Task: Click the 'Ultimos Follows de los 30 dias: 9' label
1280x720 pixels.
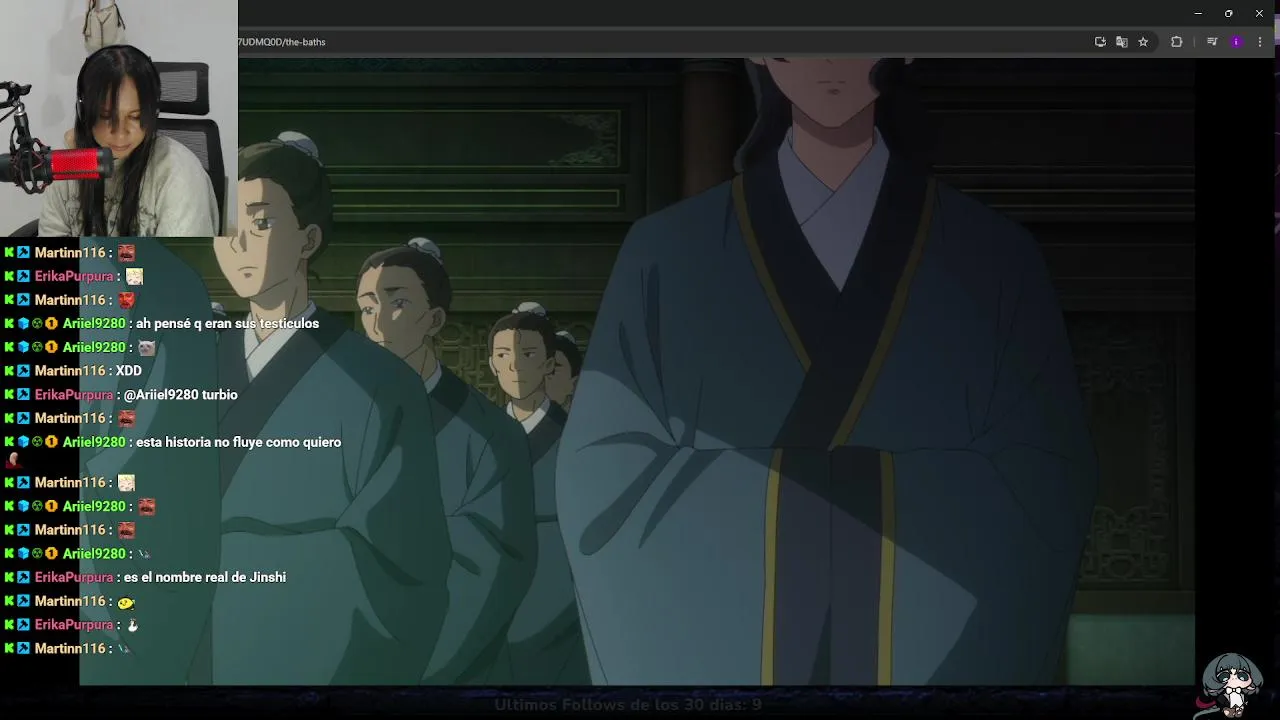Action: click(x=628, y=704)
